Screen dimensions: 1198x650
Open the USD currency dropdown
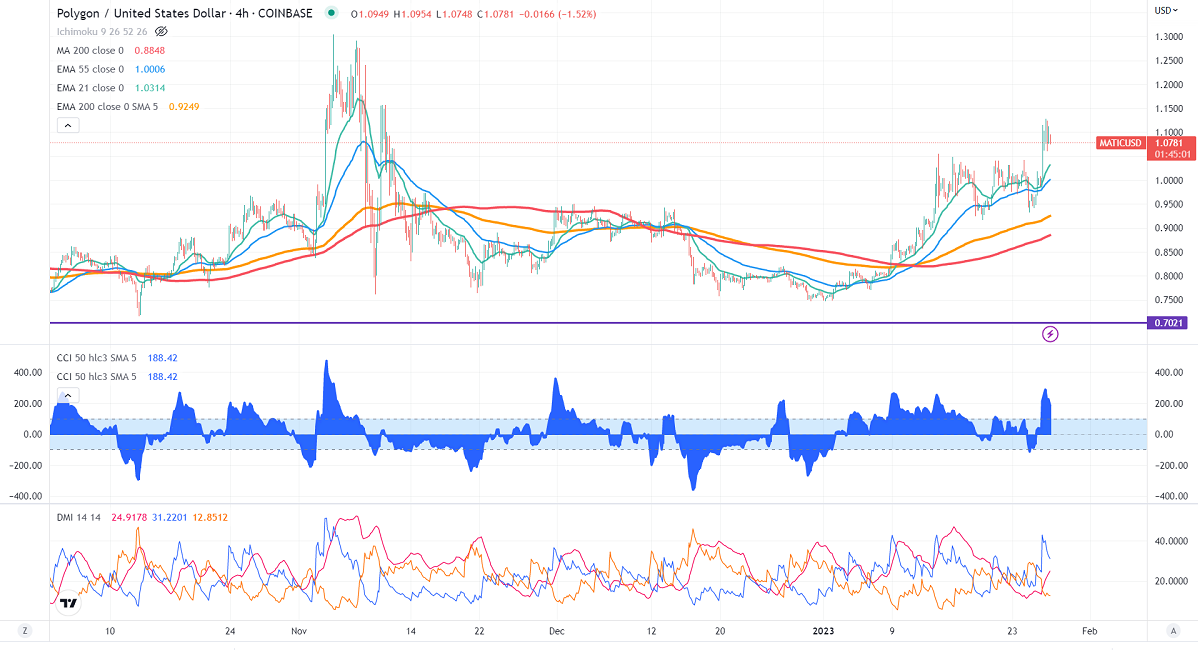coord(1165,11)
